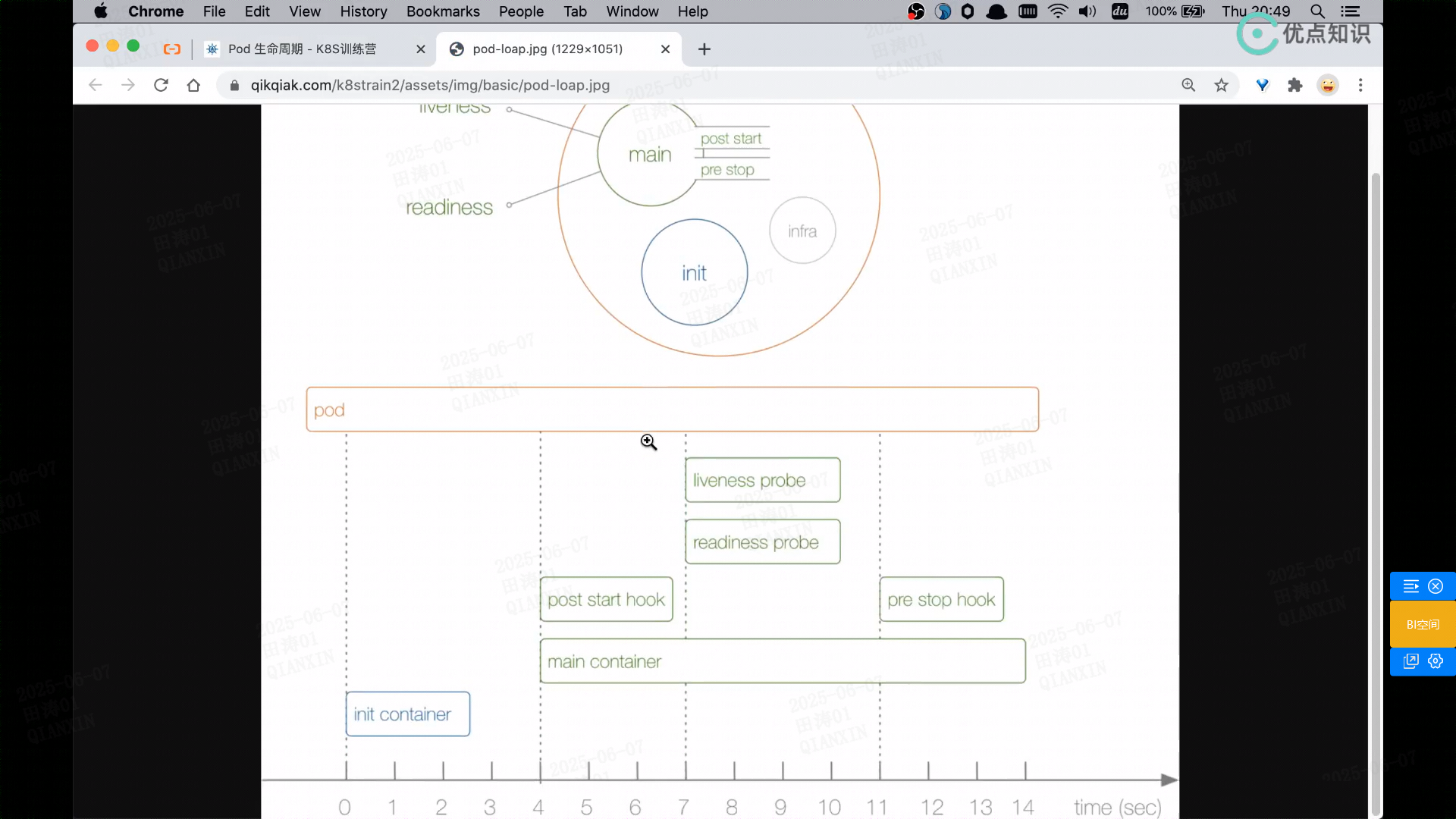Reload the current page
1456x819 pixels.
[x=161, y=85]
